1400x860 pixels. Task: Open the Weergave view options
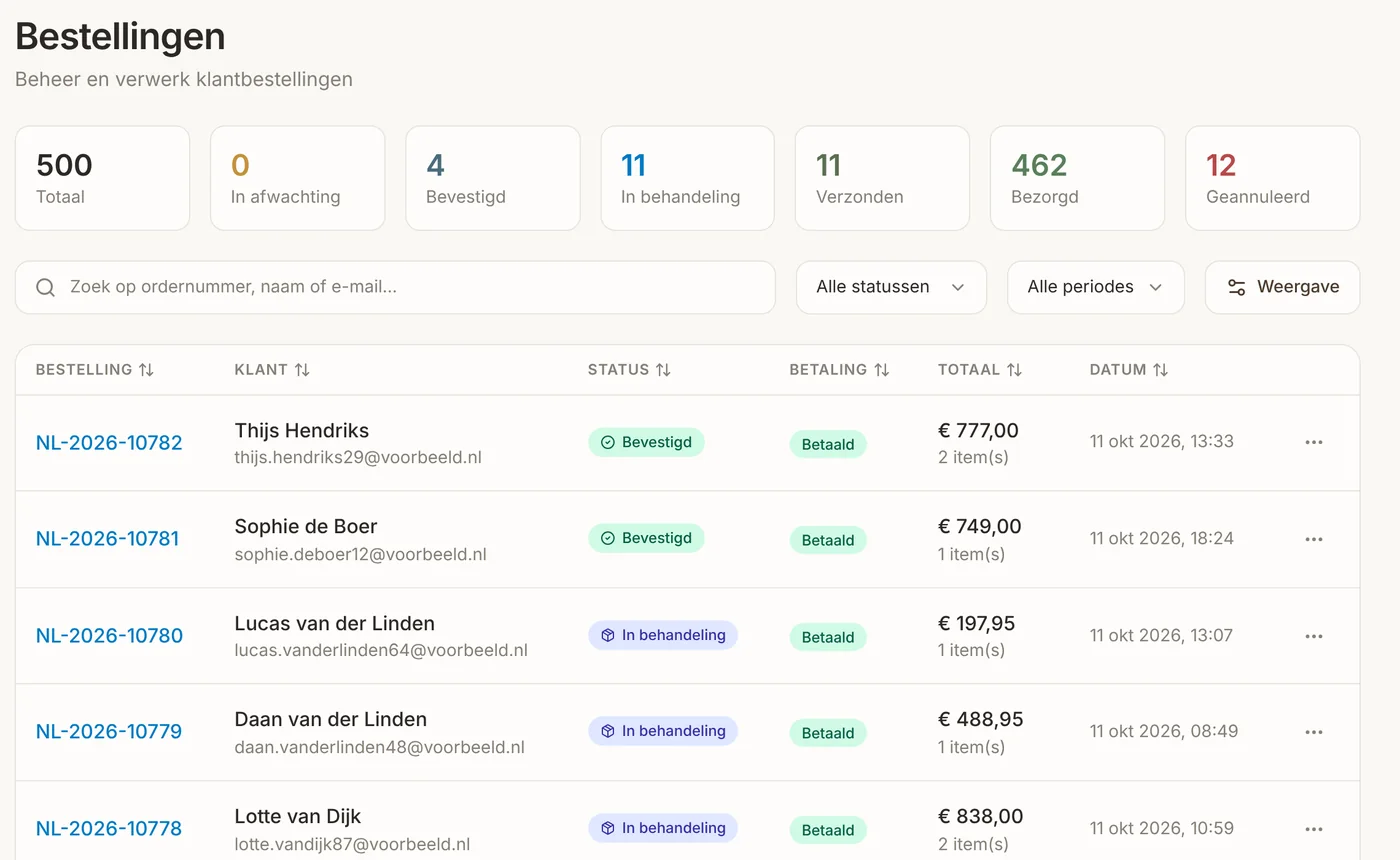[x=1282, y=287]
